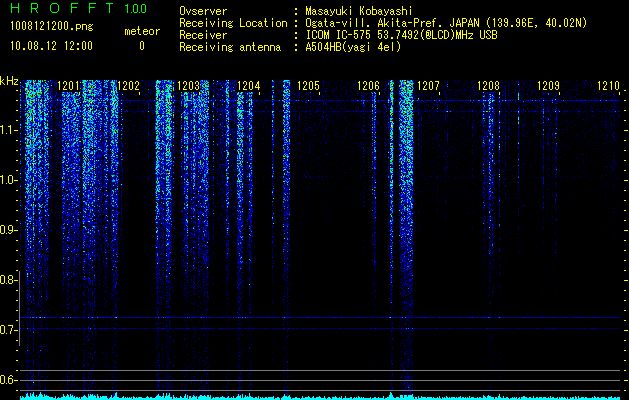
Task: Click the date 10.08.12 12:00
Action: 51,46
